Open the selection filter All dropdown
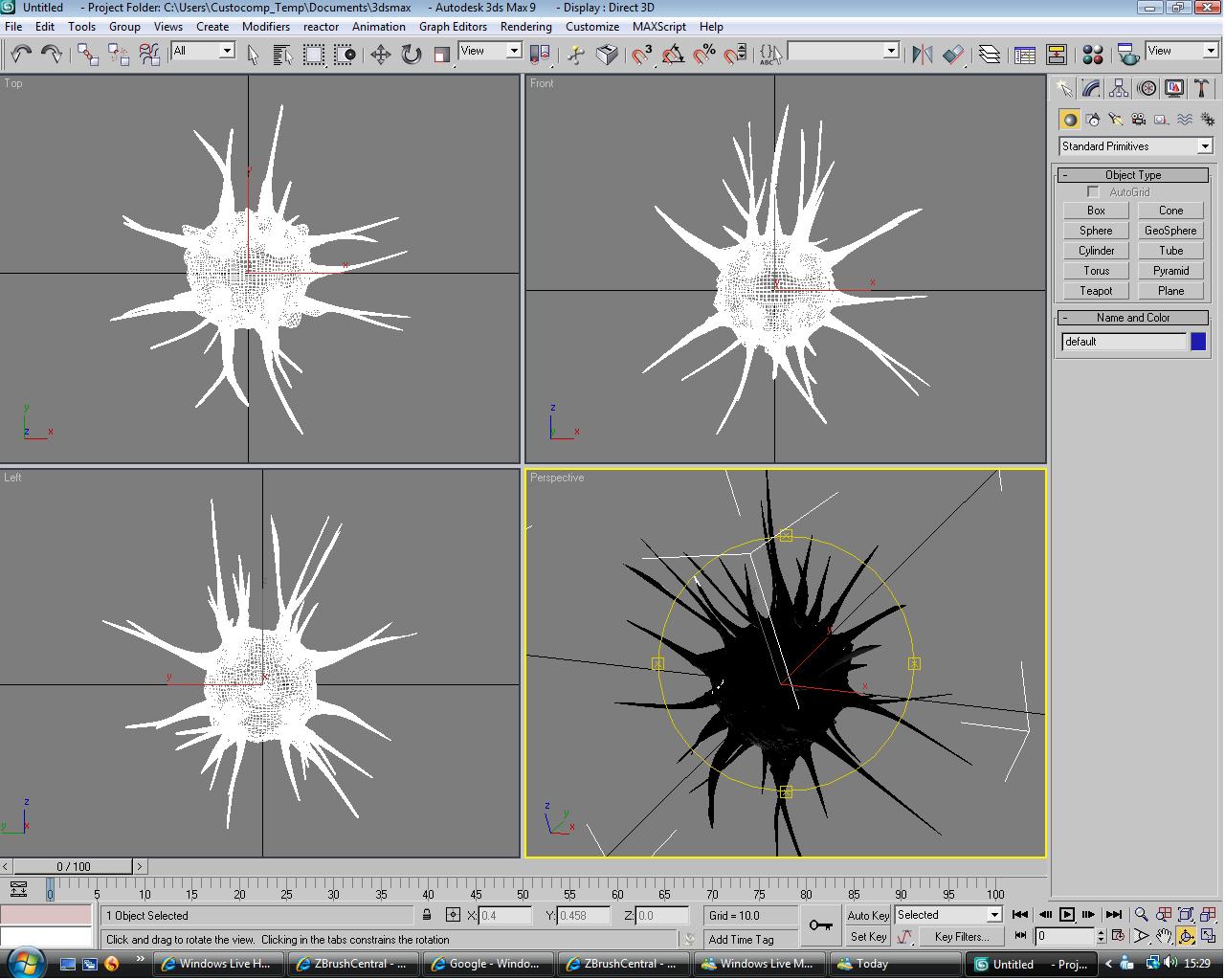This screenshot has width=1225, height=980. [x=203, y=51]
